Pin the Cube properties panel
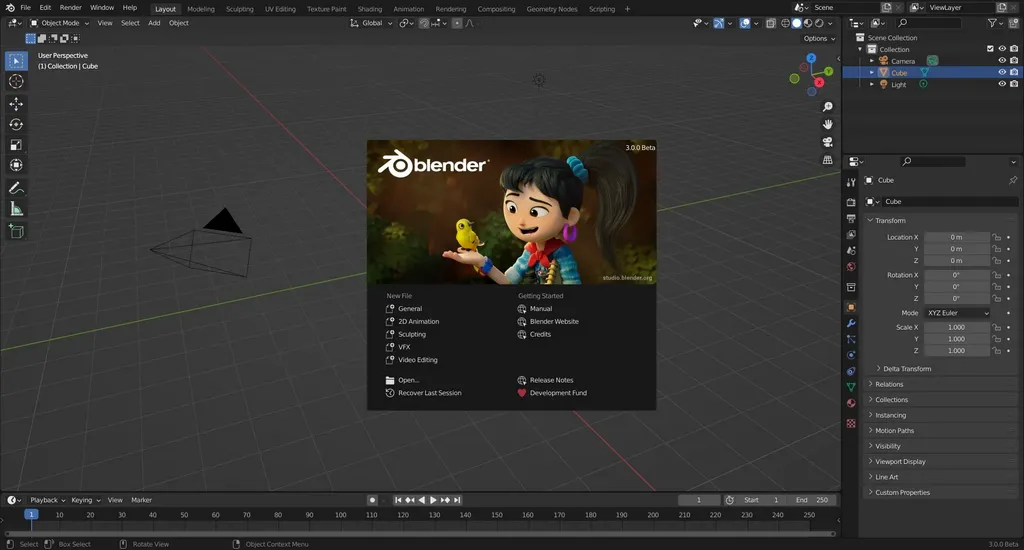 coord(1013,180)
